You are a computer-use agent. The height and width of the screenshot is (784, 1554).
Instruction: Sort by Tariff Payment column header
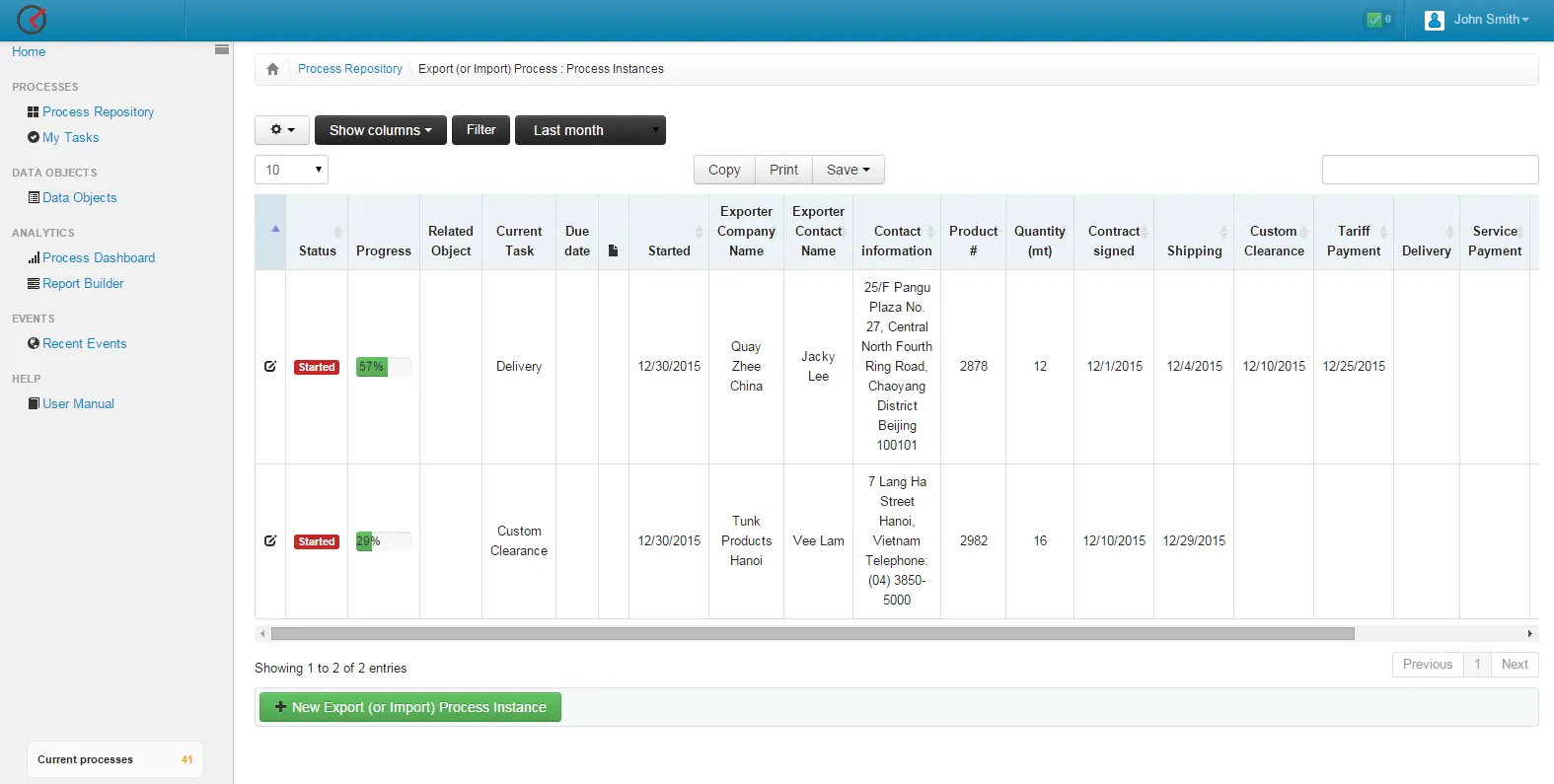coord(1354,233)
